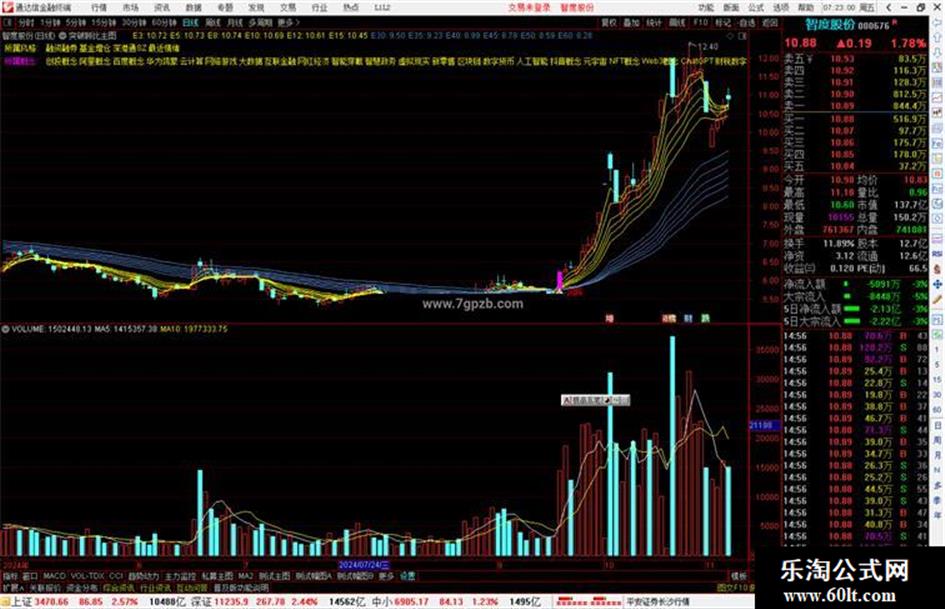
Task: Select the MACD indicator tab
Action: click(x=54, y=576)
